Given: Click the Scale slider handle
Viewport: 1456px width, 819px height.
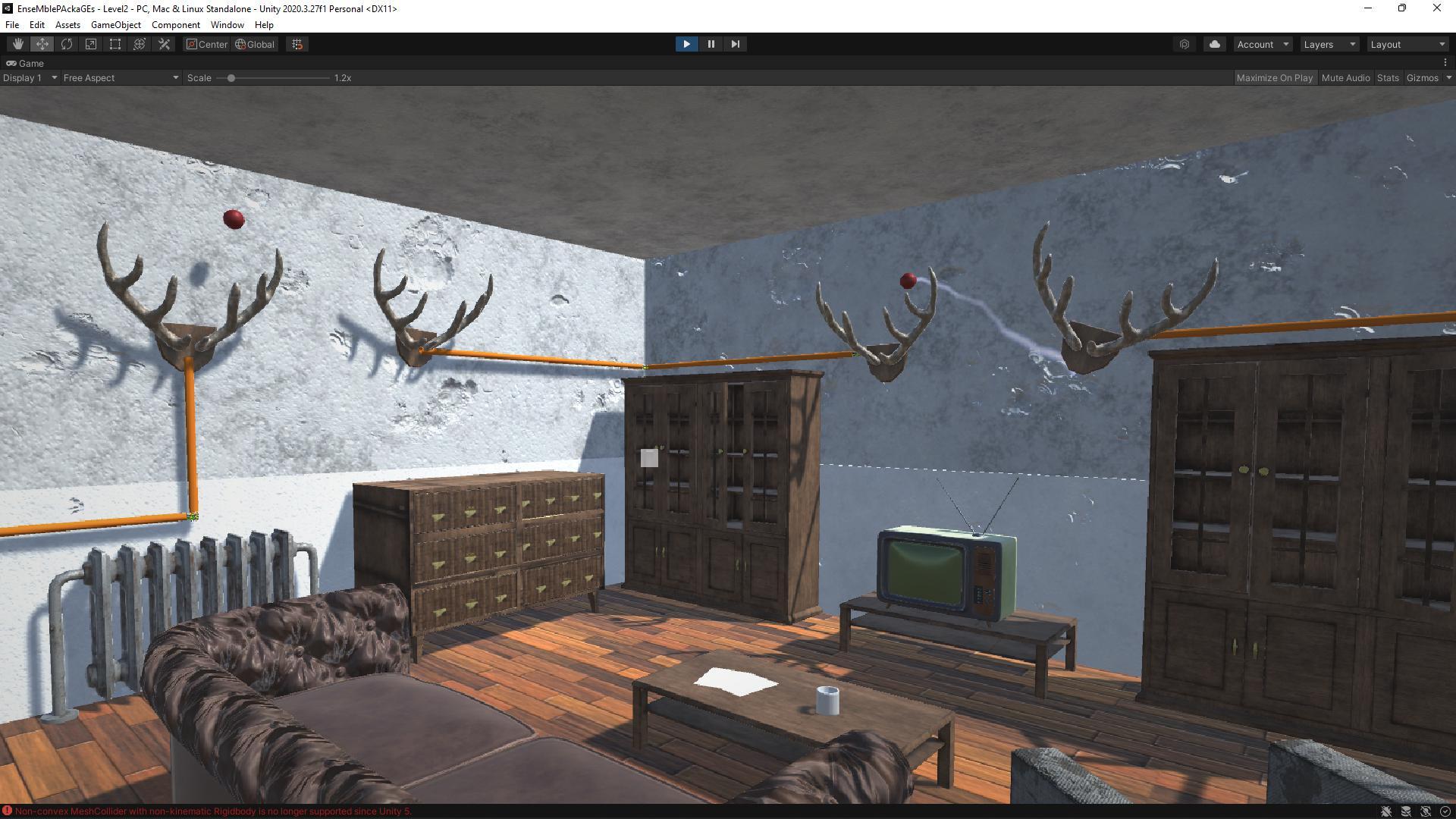Looking at the screenshot, I should (x=231, y=77).
